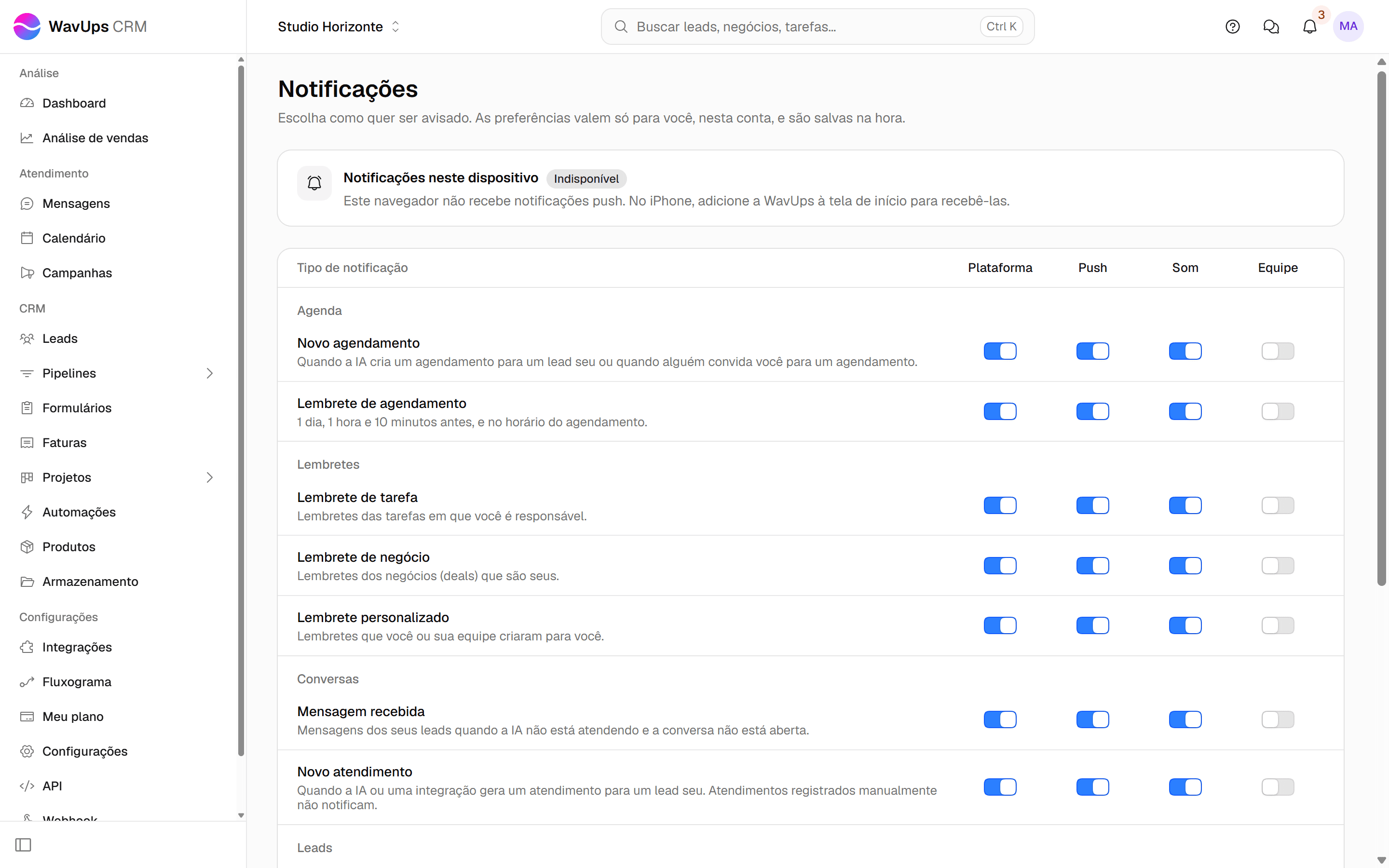
Task: Open Dashboard from the sidebar
Action: pos(118,103)
